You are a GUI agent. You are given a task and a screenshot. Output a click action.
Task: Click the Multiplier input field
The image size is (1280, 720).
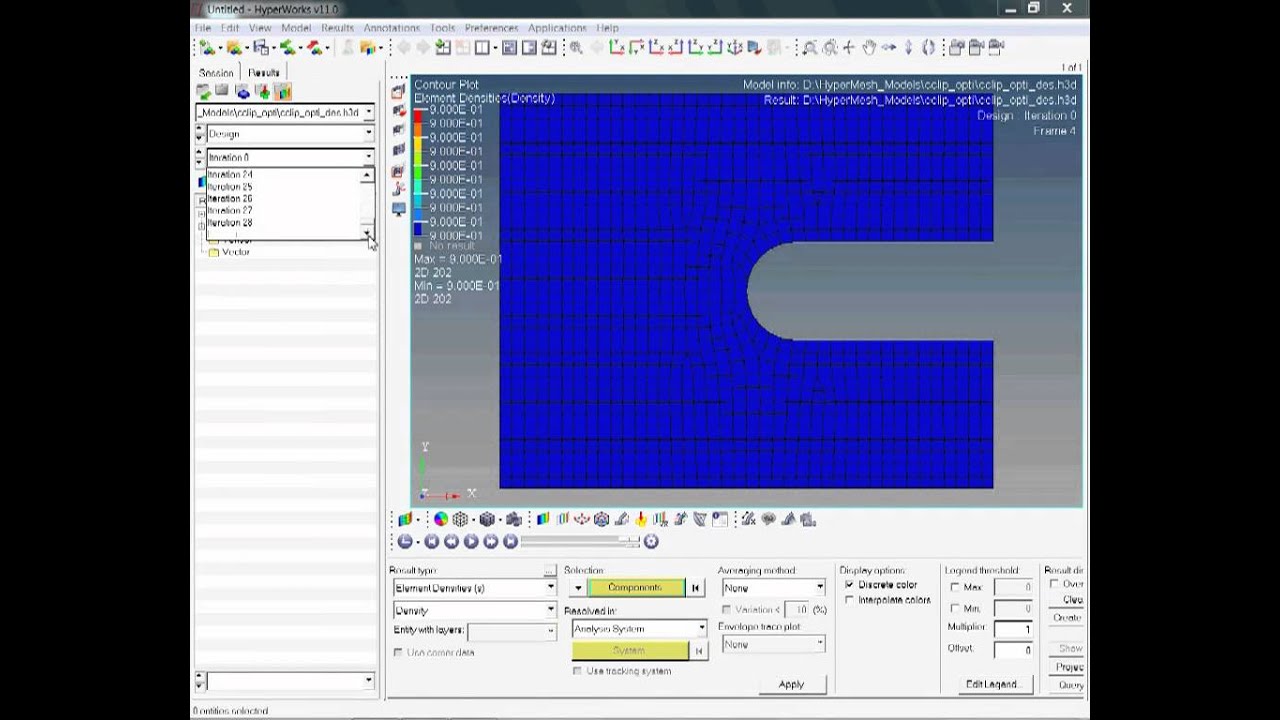click(1013, 628)
